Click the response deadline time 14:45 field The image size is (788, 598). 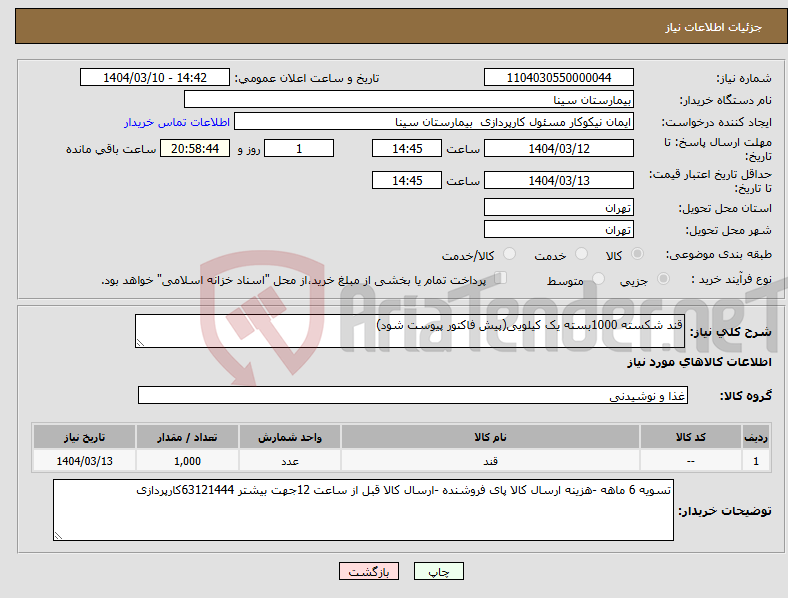(407, 148)
